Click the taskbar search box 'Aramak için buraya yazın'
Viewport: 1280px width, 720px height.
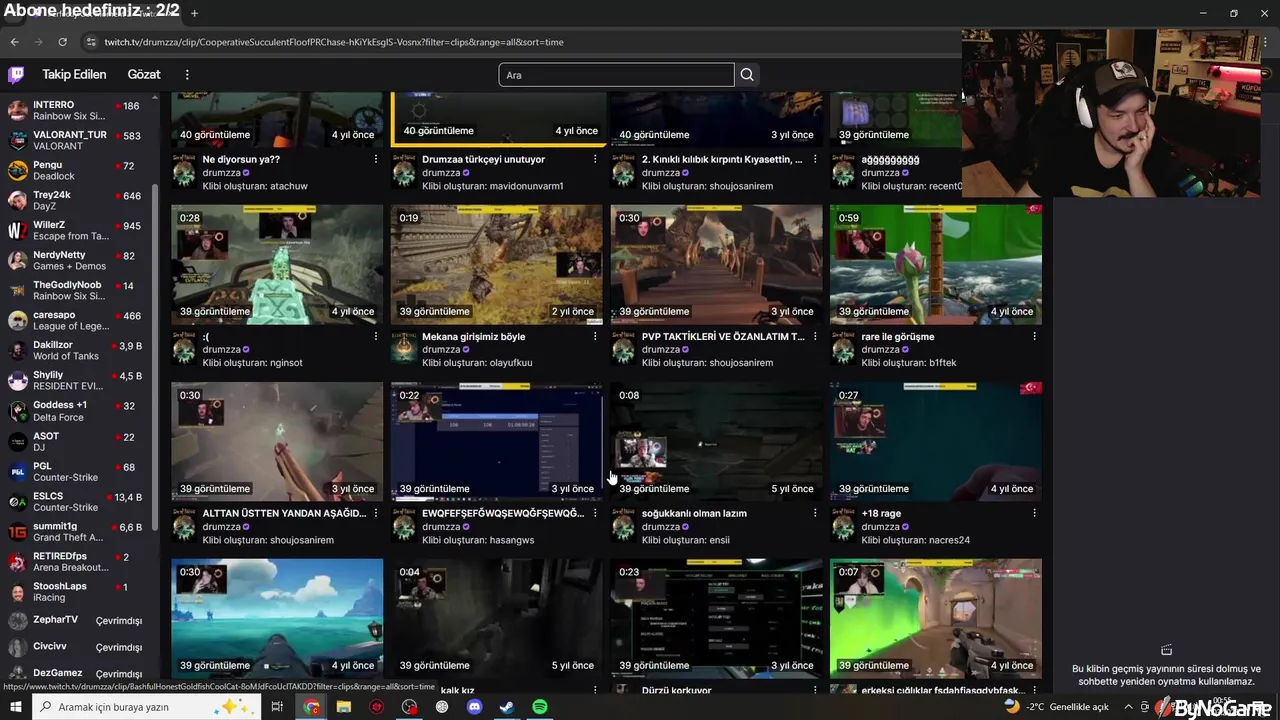[146, 707]
